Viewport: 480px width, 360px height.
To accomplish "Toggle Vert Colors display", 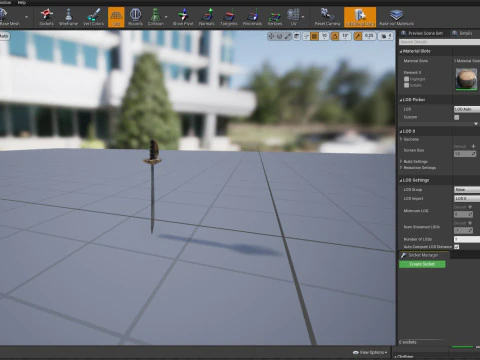I will pyautogui.click(x=93, y=17).
